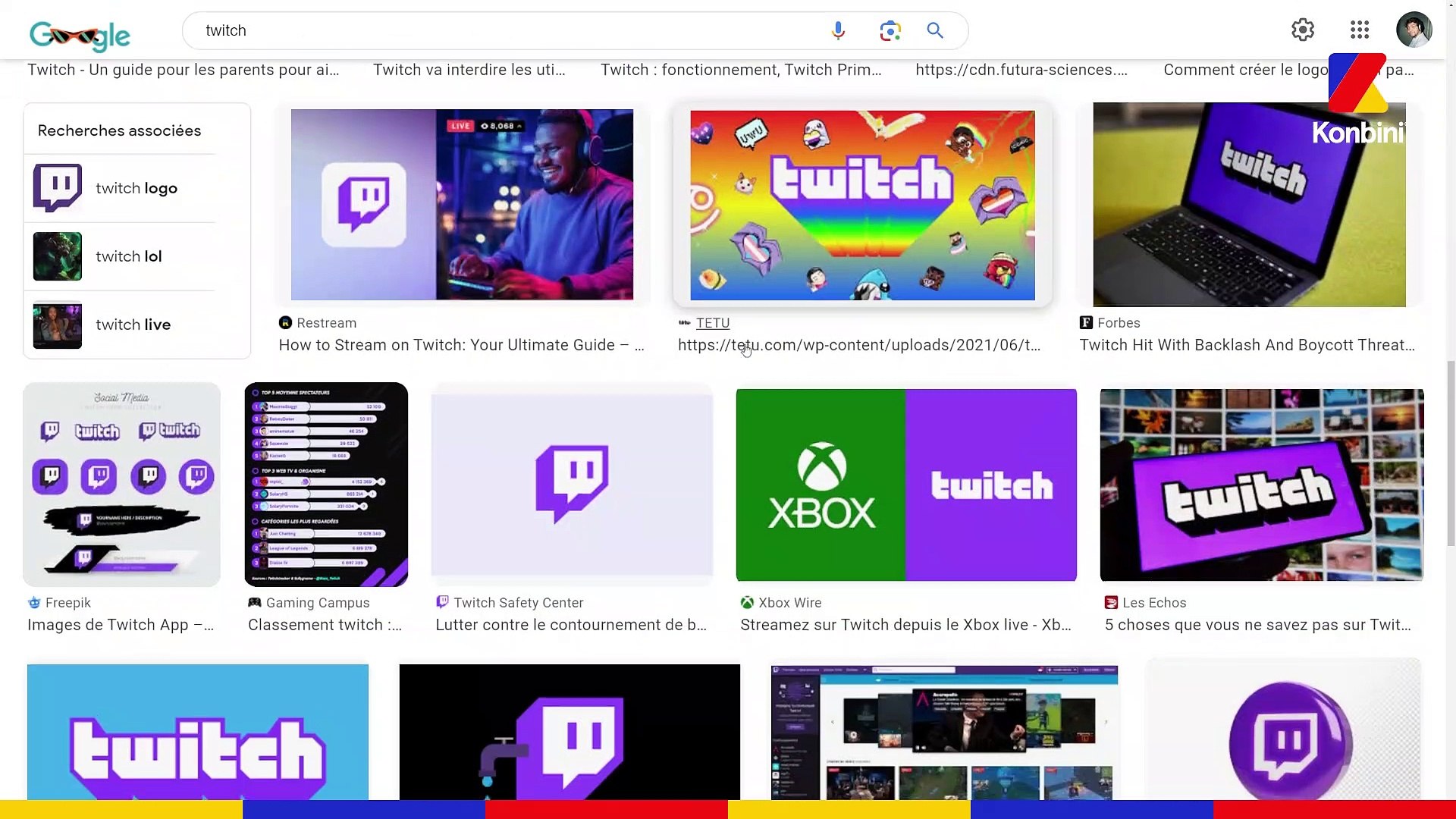
Task: Select related search twitch live
Action: [x=133, y=325]
